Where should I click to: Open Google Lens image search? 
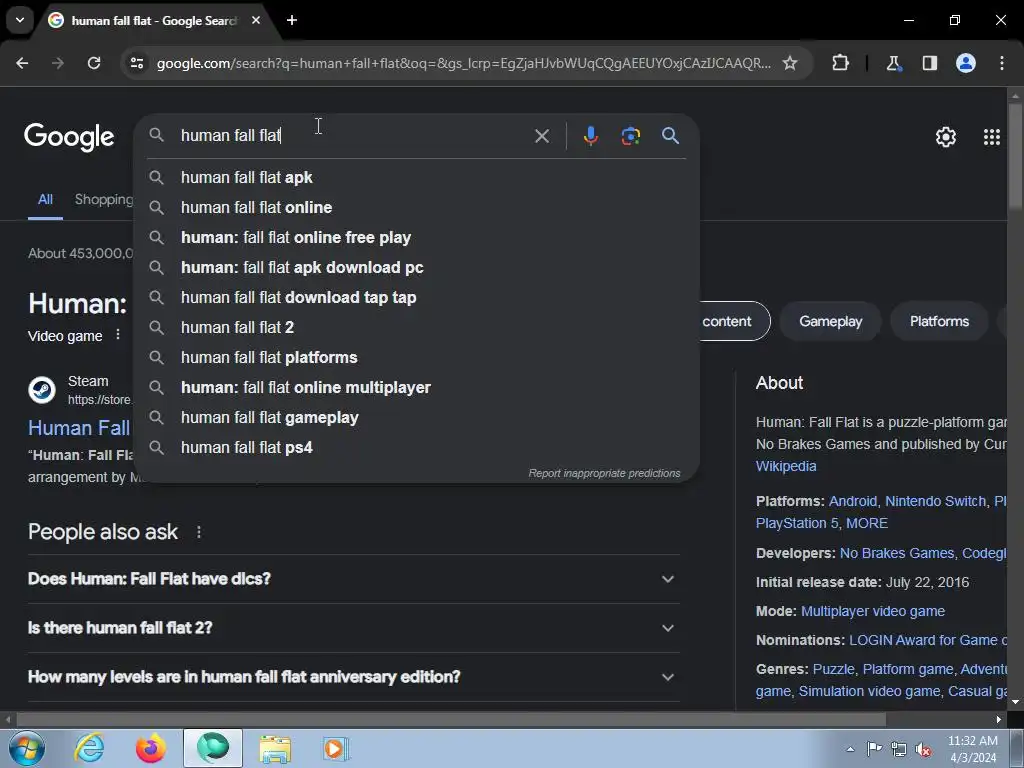[x=630, y=136]
